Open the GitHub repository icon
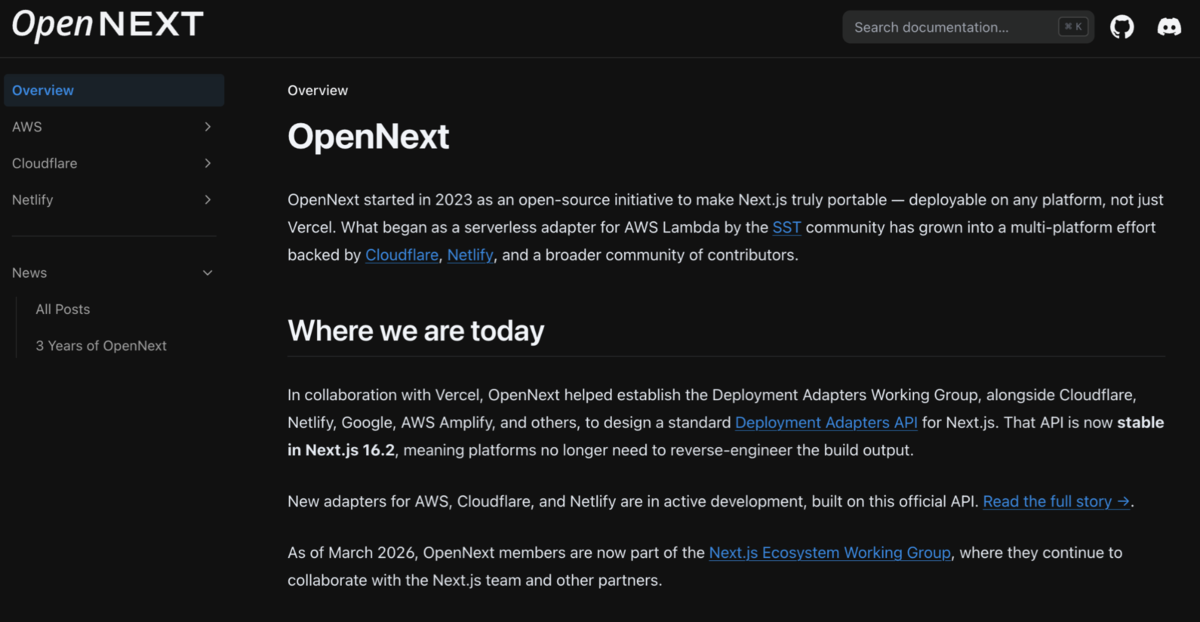1200x622 pixels. coord(1122,27)
